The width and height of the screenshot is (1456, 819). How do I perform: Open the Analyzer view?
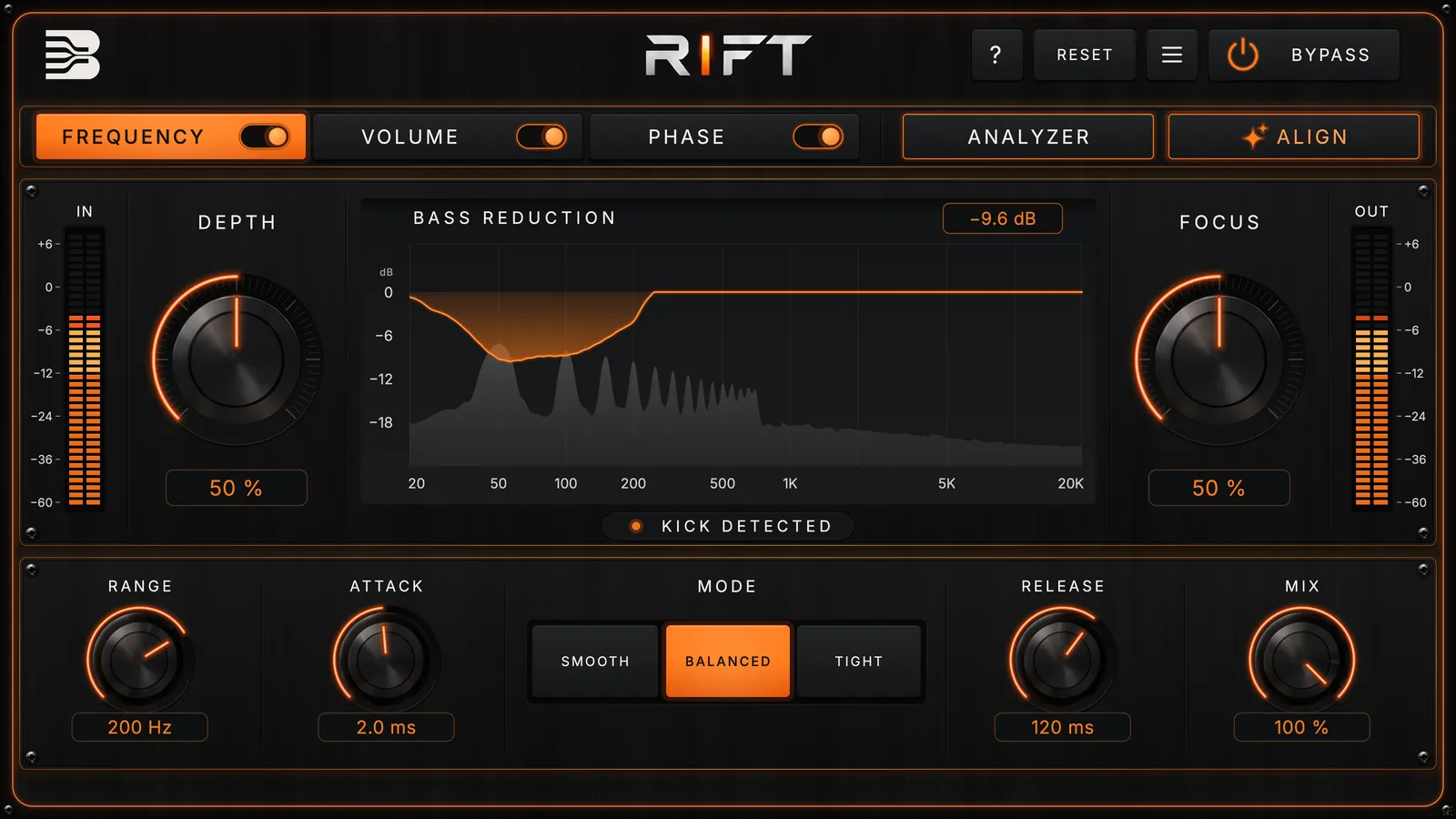click(1028, 136)
